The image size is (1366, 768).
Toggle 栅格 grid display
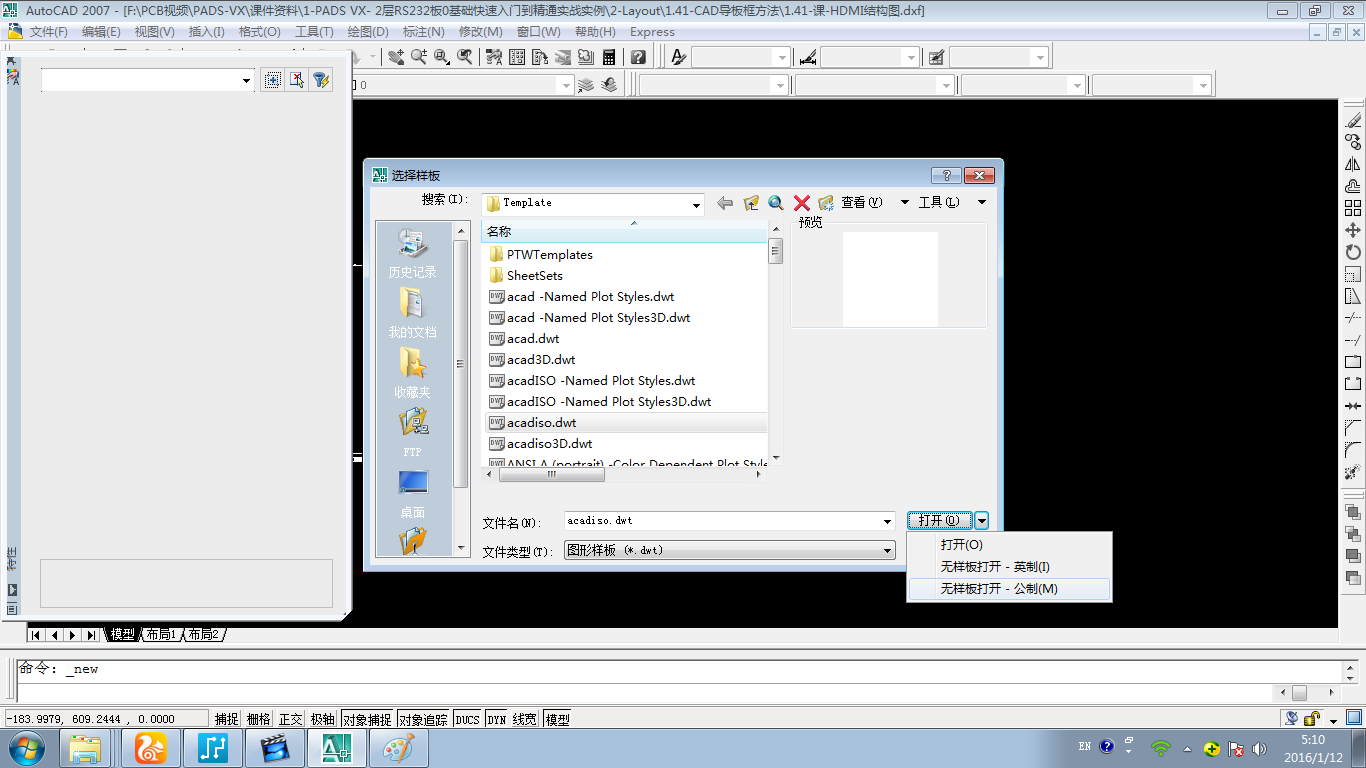coord(259,719)
